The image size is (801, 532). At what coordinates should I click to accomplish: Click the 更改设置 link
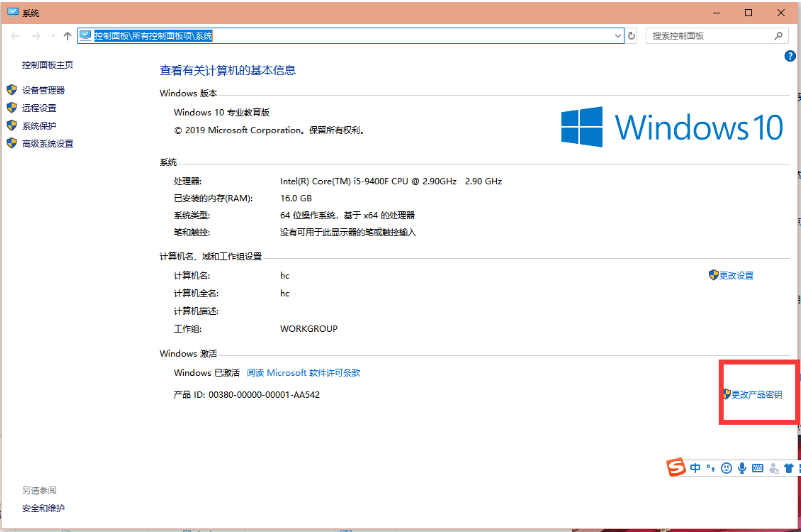[x=736, y=275]
